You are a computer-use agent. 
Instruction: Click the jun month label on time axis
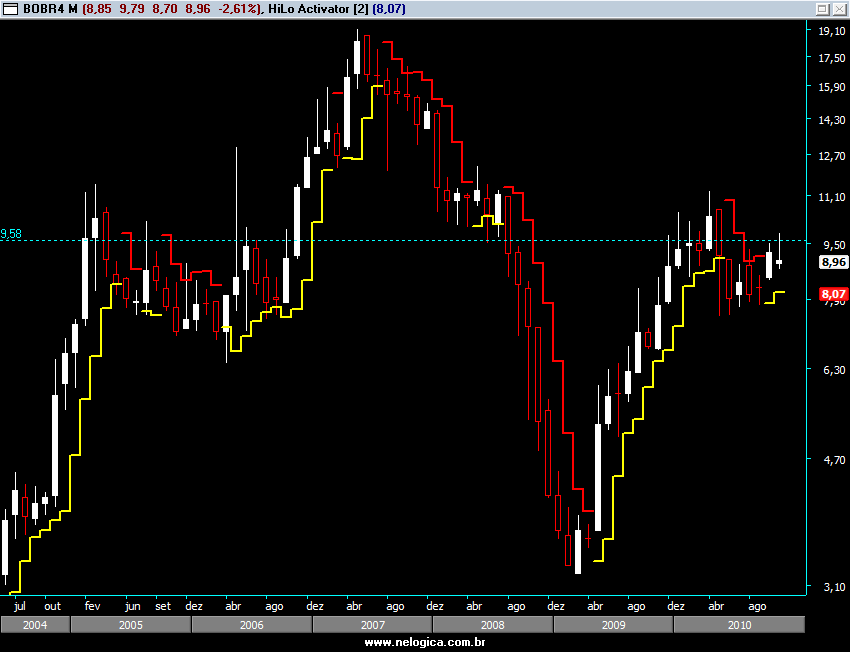click(x=132, y=606)
